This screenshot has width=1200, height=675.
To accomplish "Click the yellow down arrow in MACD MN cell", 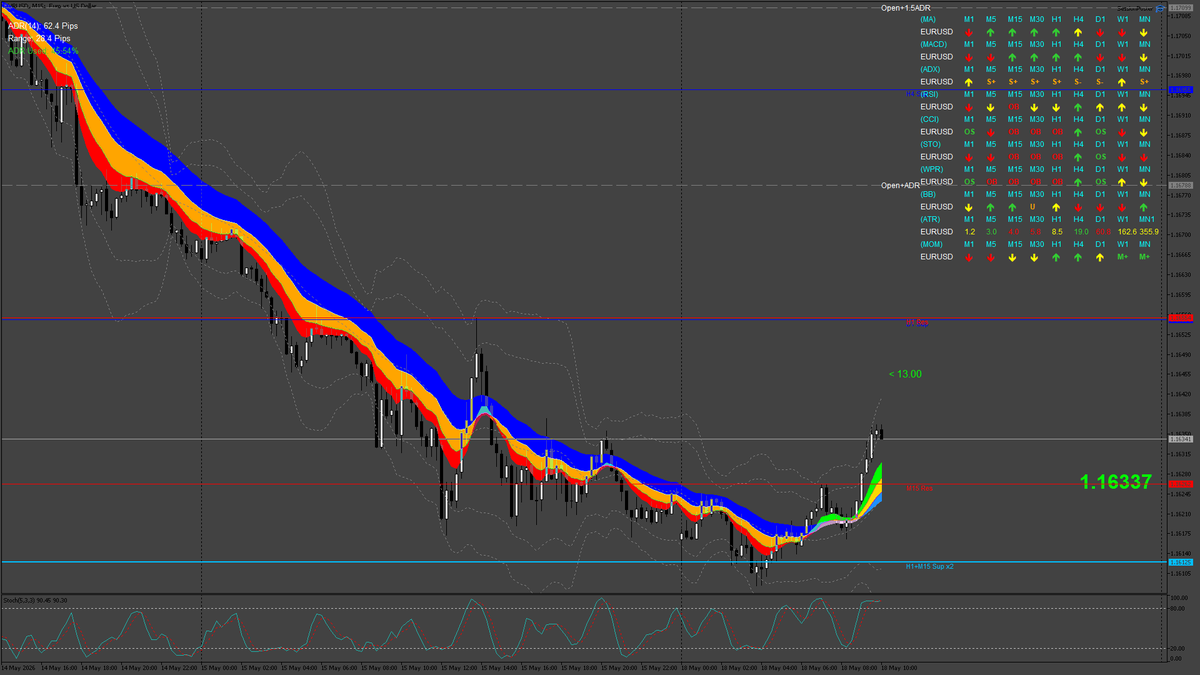I will tap(1145, 57).
